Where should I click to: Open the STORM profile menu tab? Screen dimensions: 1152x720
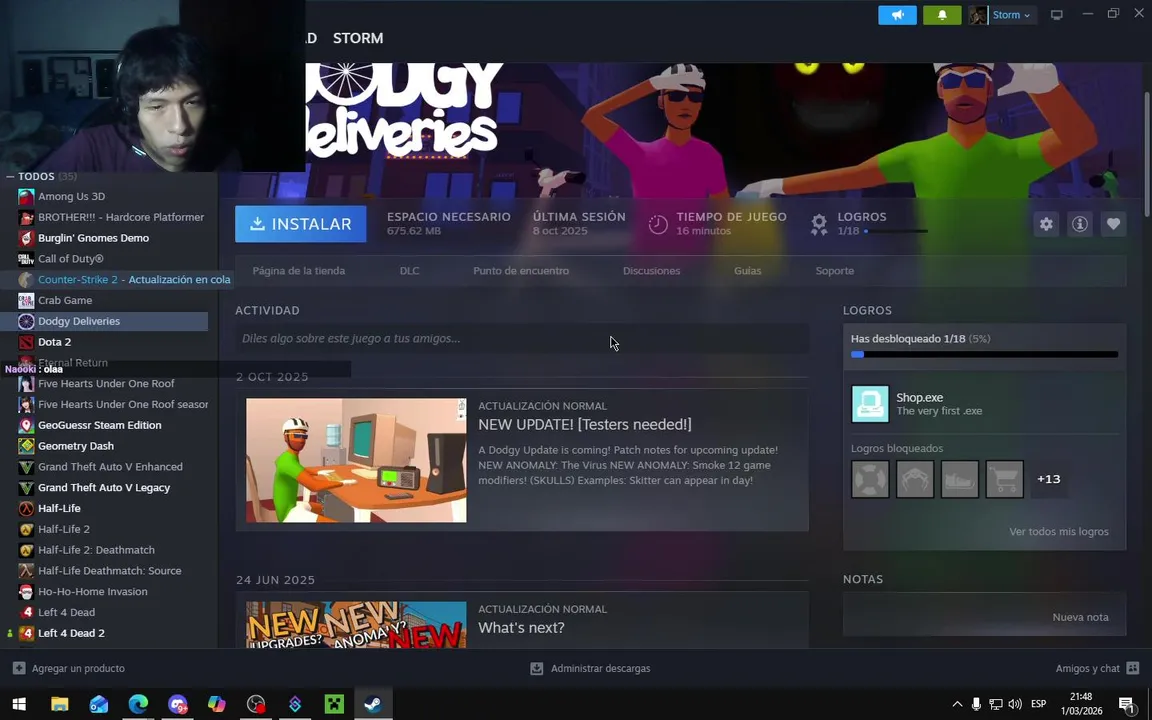tap(358, 38)
